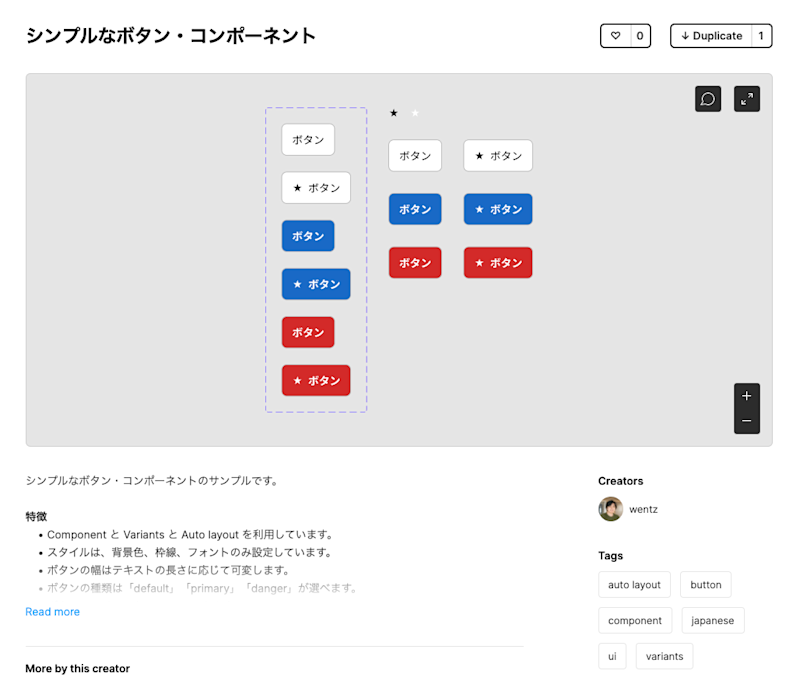Image resolution: width=800 pixels, height=681 pixels.
Task: Click the bullet starting with スタイルは
Action: pyautogui.click(x=190, y=552)
